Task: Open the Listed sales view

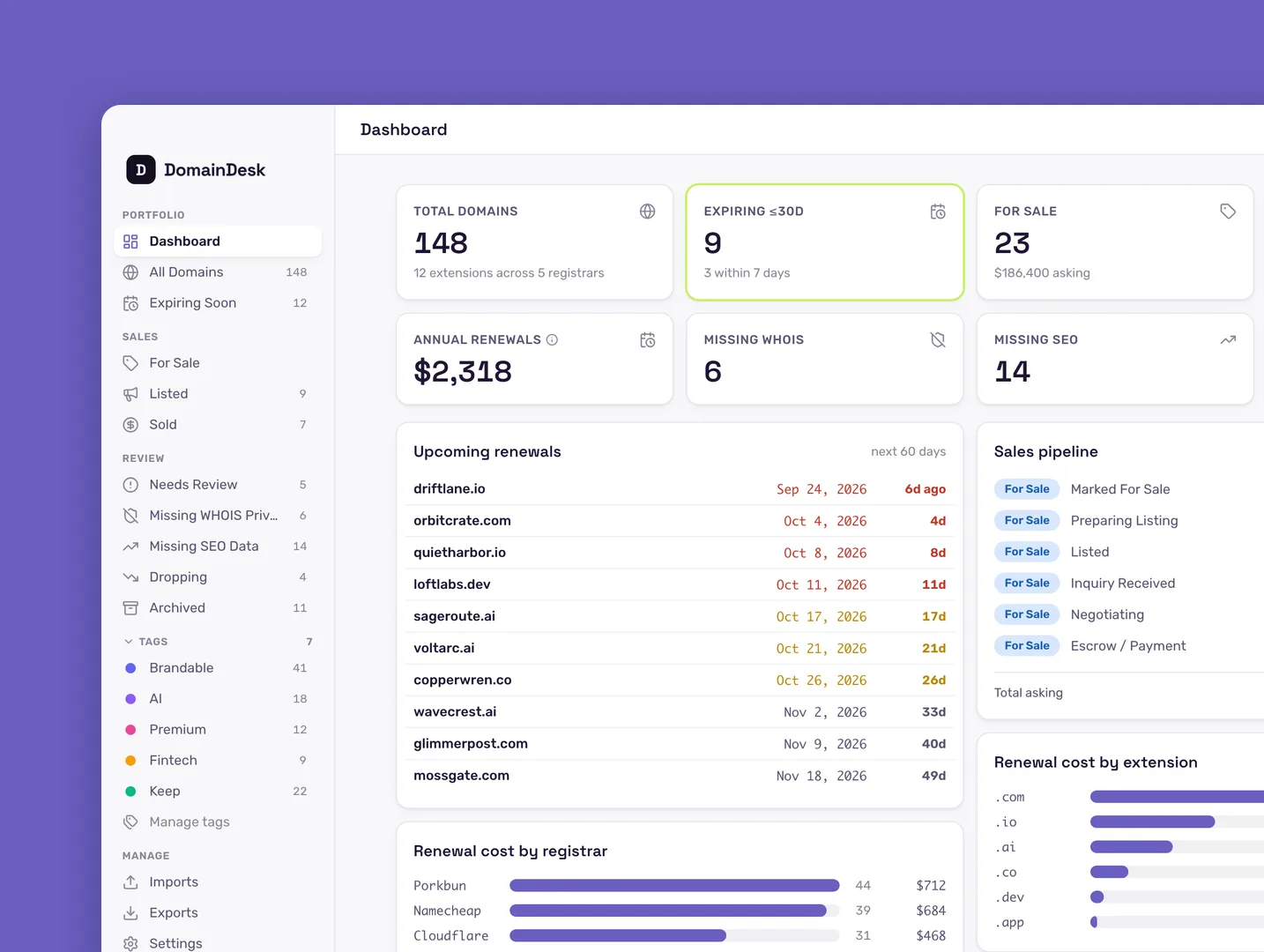Action: point(218,394)
